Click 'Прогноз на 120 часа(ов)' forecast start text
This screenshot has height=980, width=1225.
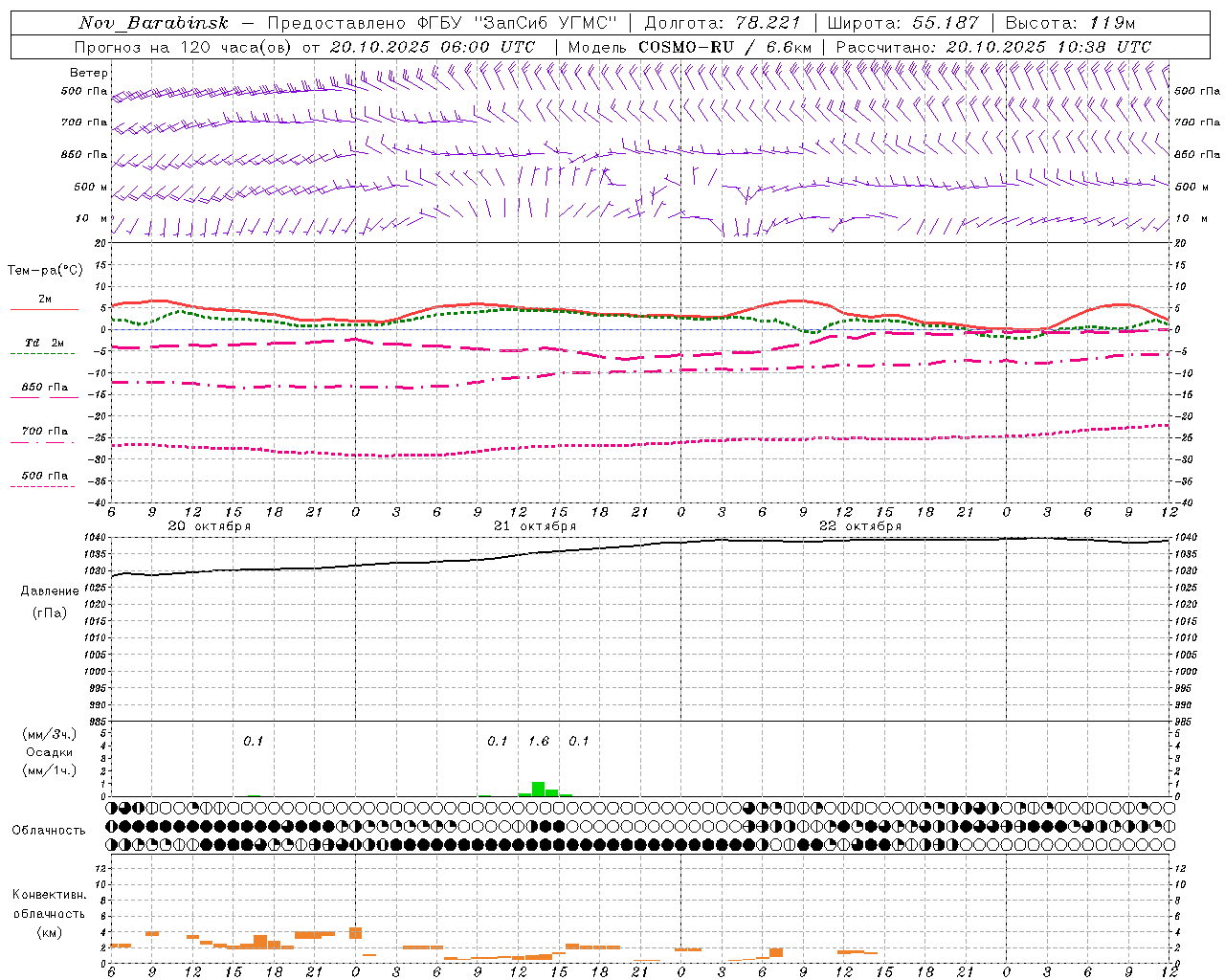[x=183, y=47]
